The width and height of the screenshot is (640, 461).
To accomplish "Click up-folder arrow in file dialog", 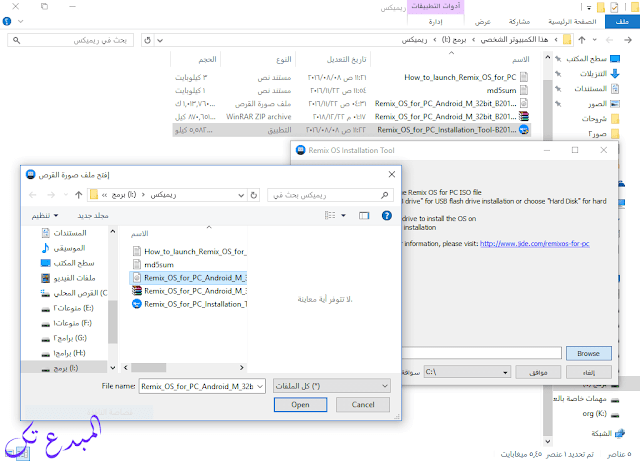I will (78, 195).
